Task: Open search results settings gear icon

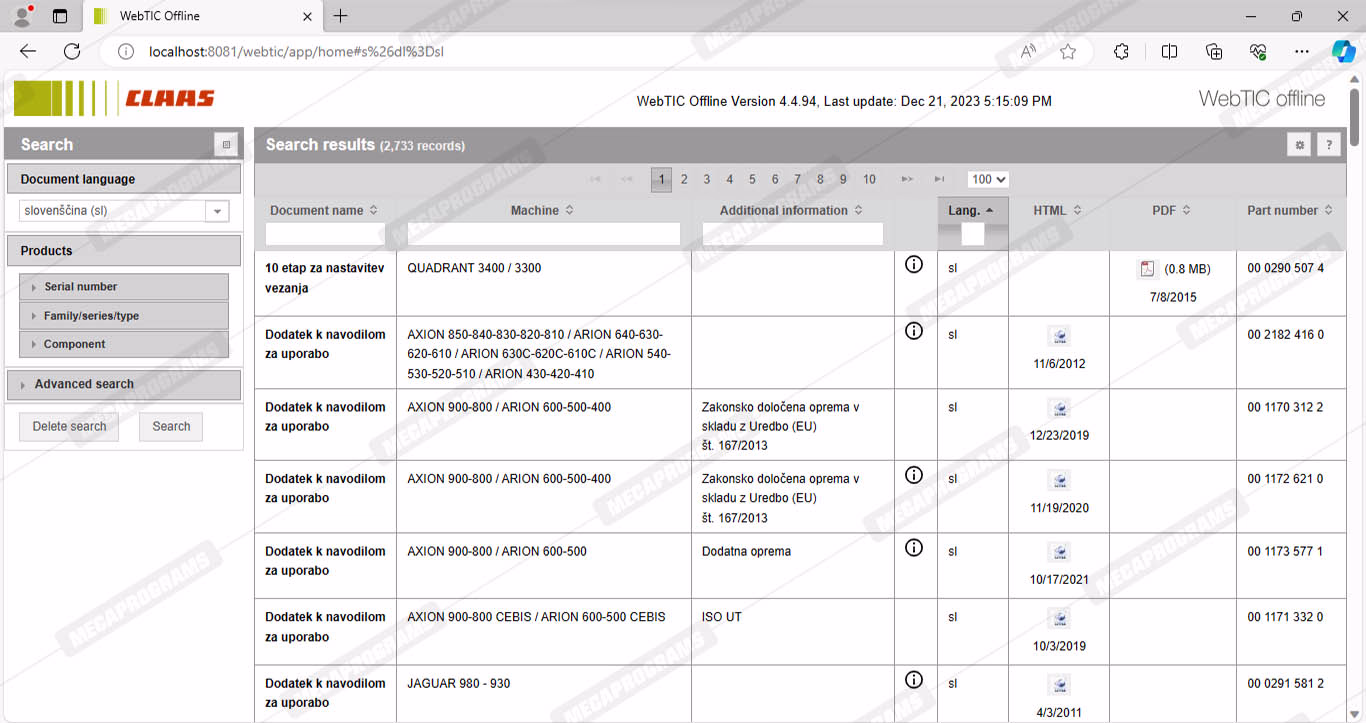Action: [1299, 145]
